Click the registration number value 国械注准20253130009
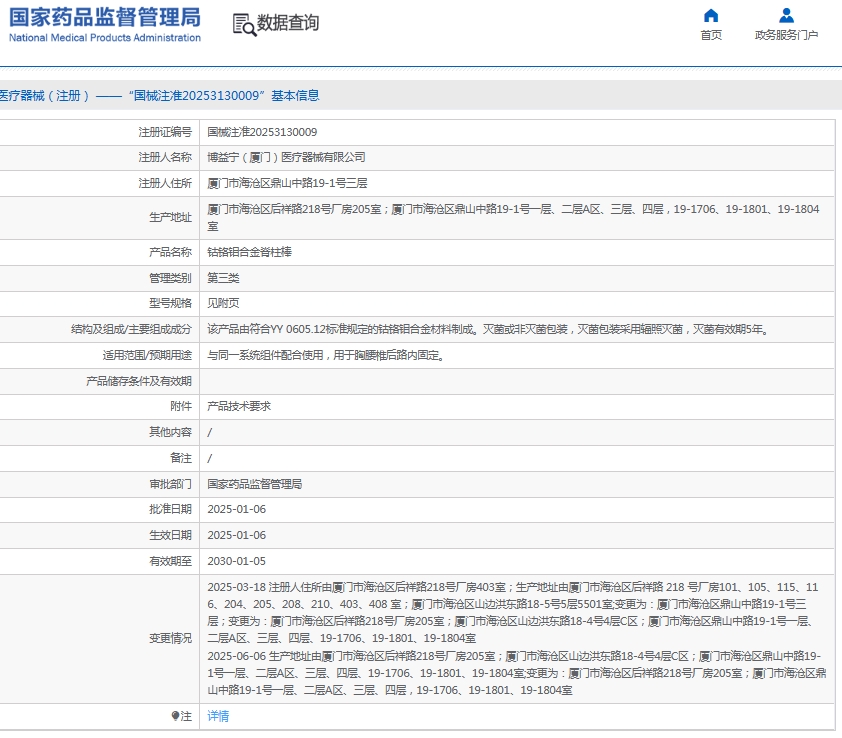The image size is (842, 738). [x=262, y=132]
